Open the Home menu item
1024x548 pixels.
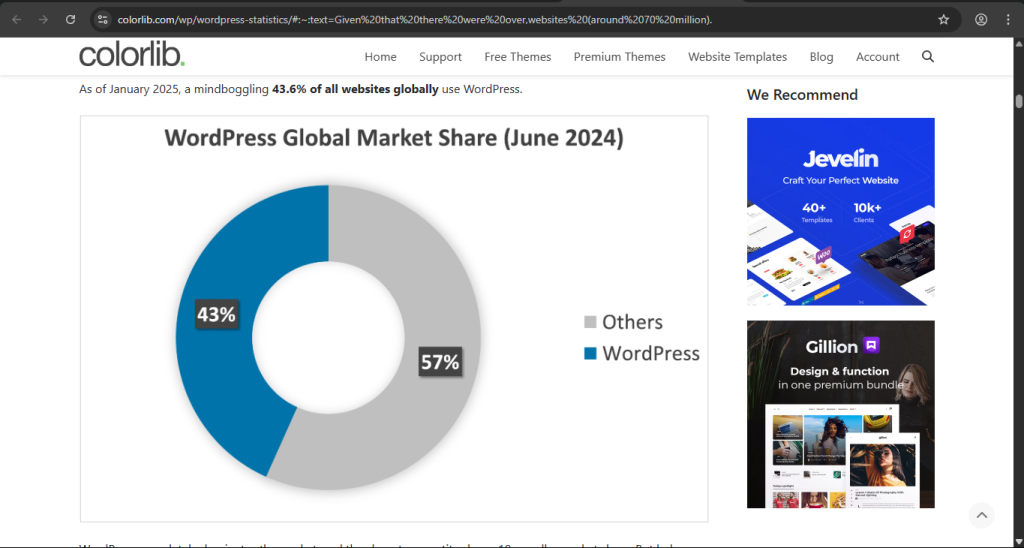click(380, 57)
